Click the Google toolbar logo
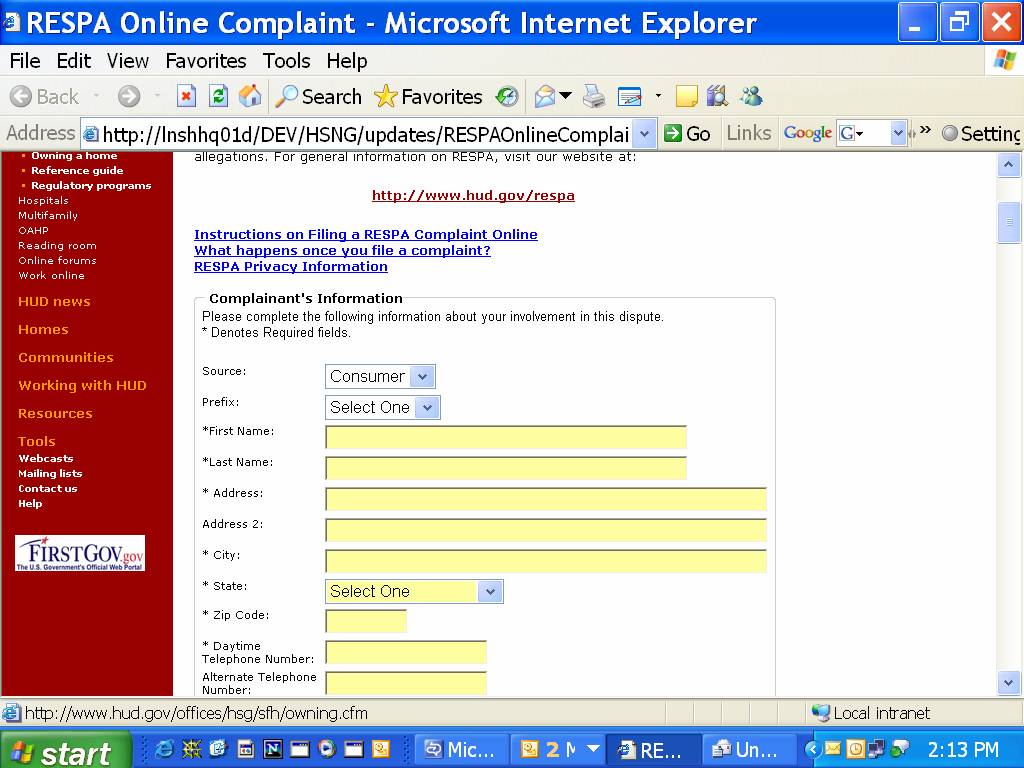The height and width of the screenshot is (768, 1024). tap(807, 133)
